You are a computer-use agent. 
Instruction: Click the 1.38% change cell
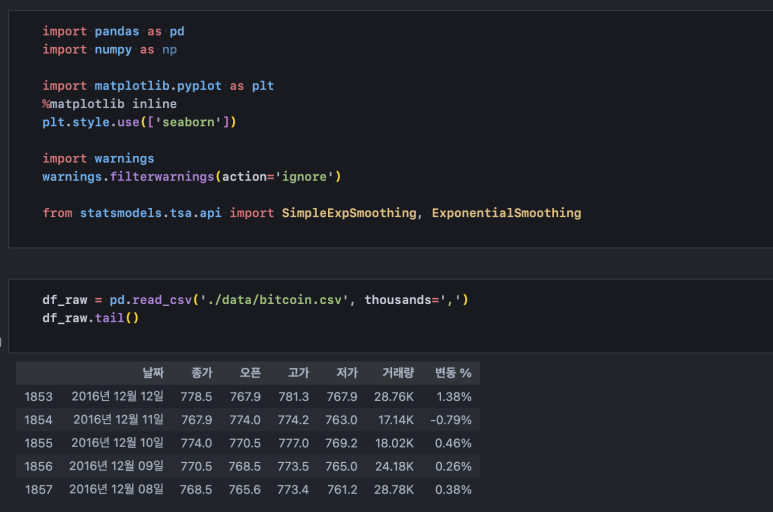[454, 397]
